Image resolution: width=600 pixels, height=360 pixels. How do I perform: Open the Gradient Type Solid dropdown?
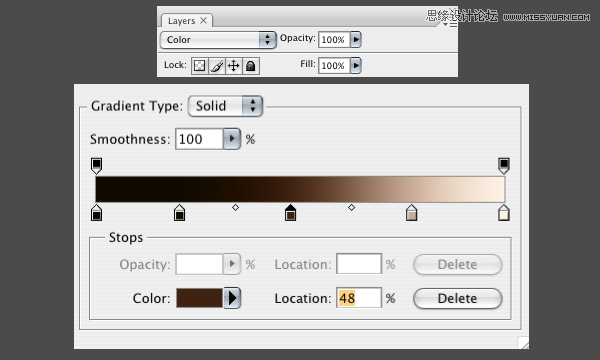pyautogui.click(x=225, y=106)
